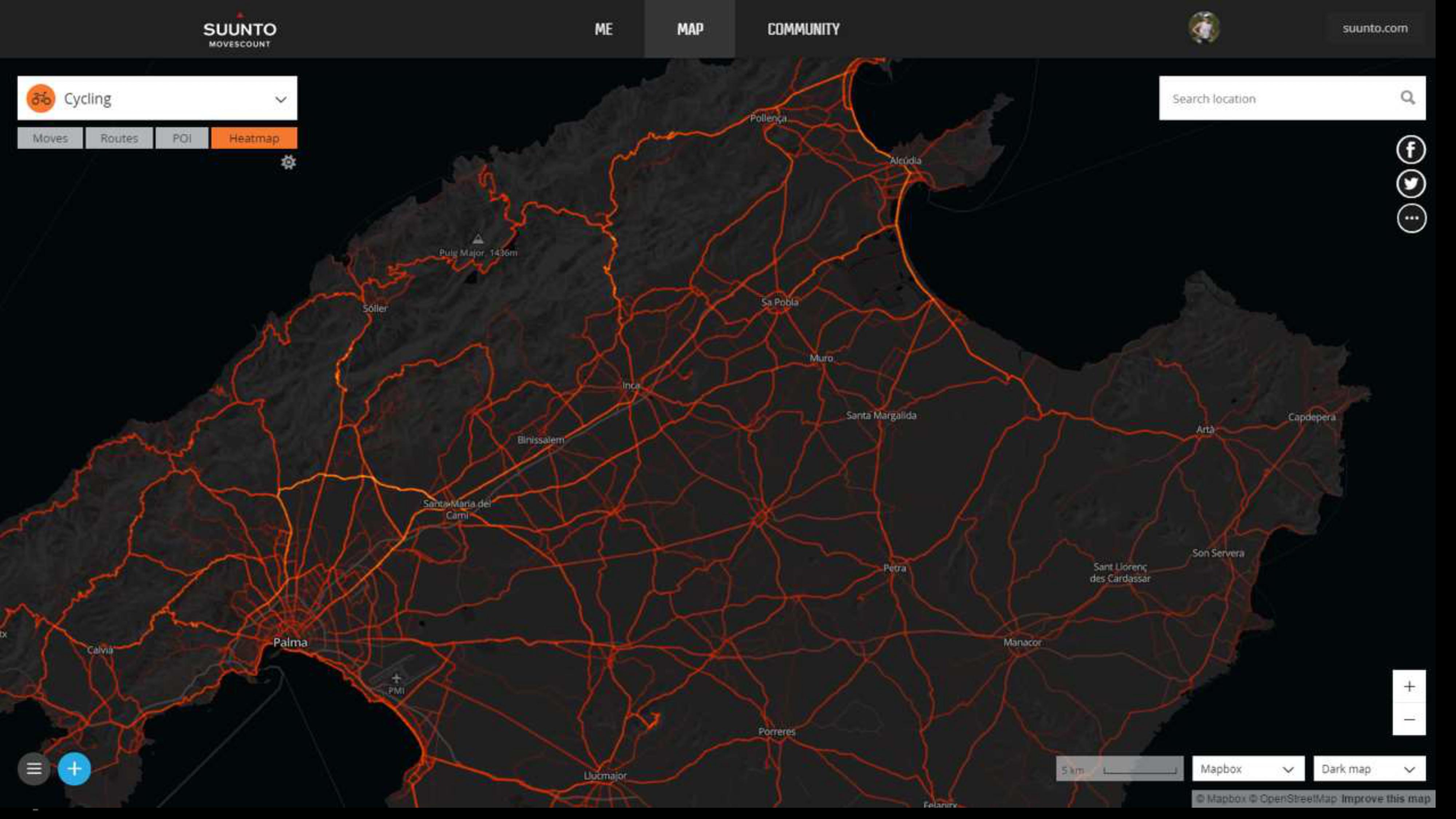Open user profile avatar
Viewport: 1456px width, 819px height.
[x=1203, y=28]
